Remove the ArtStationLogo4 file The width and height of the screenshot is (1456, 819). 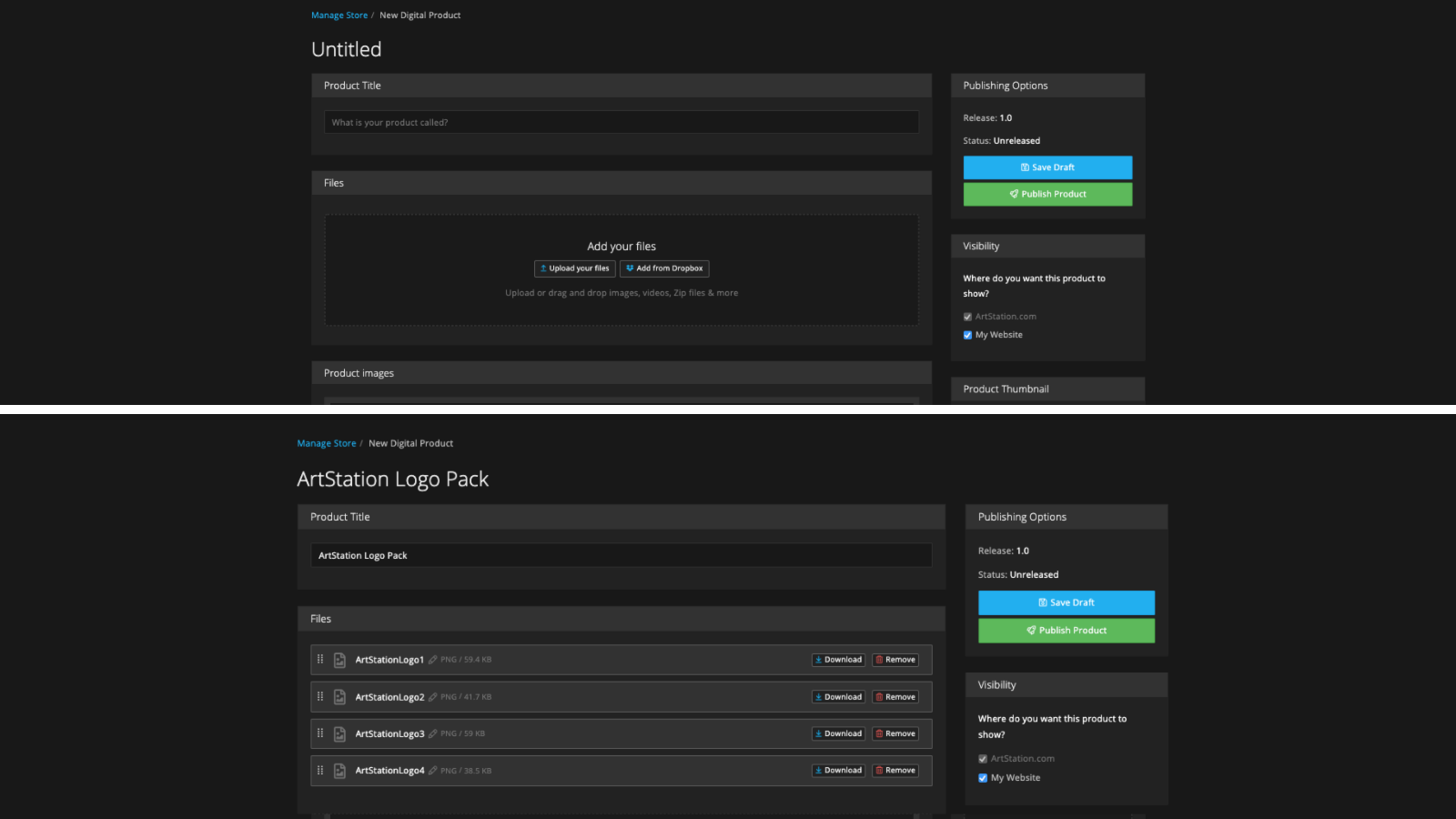click(x=895, y=771)
